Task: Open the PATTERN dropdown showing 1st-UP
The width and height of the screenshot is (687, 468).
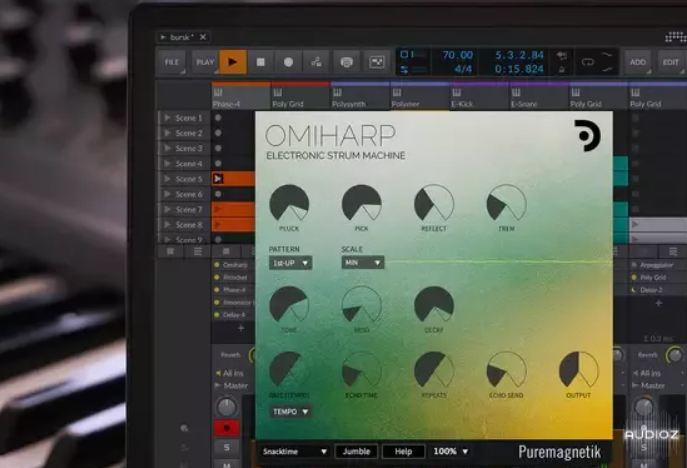Action: [290, 263]
